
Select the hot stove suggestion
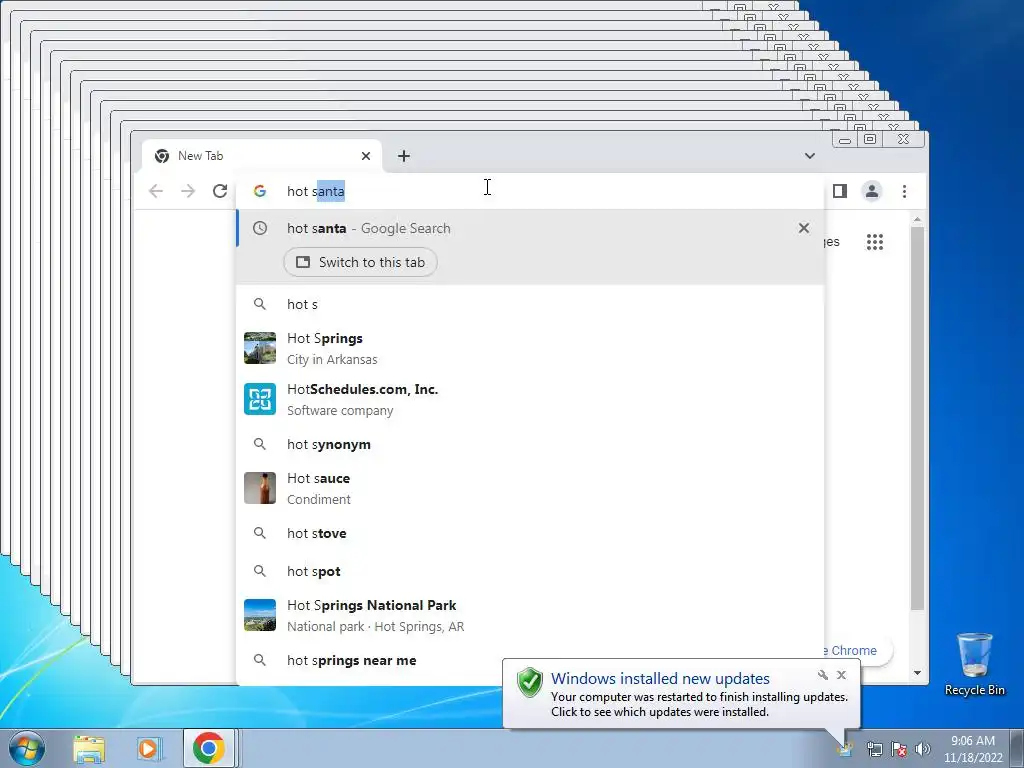530,534
